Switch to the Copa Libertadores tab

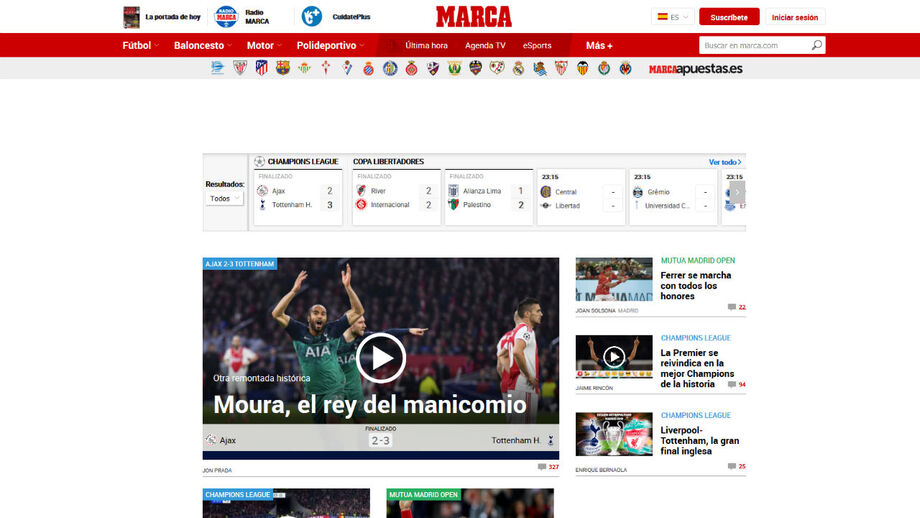point(388,161)
